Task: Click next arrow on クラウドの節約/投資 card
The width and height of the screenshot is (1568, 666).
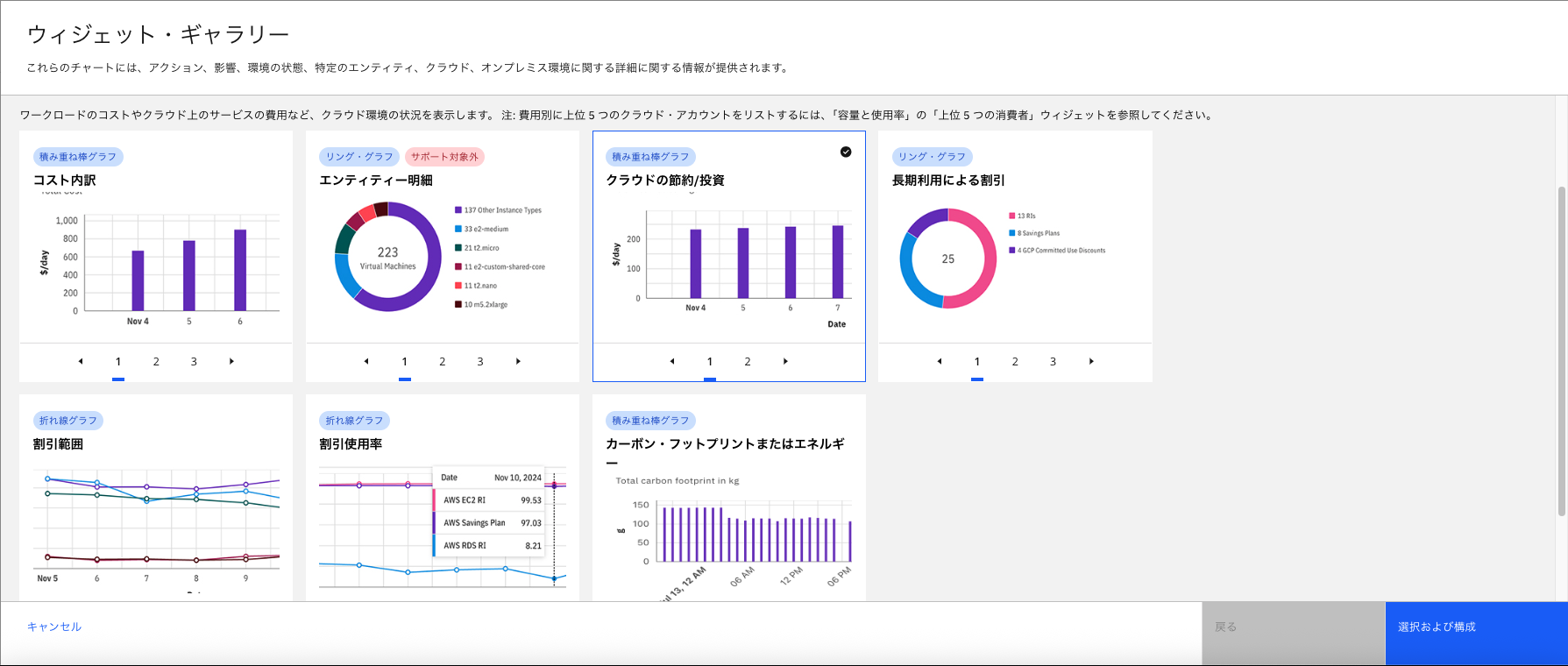Action: 785,361
